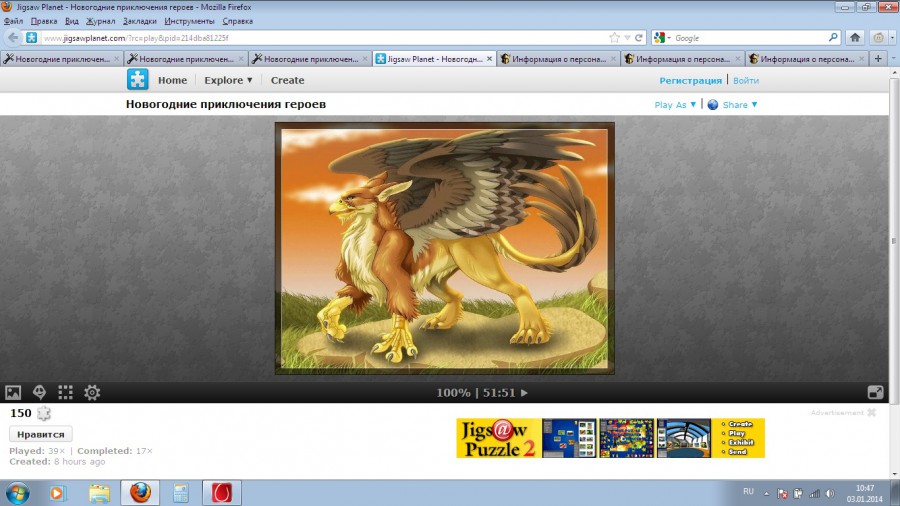The height and width of the screenshot is (506, 900).
Task: Open the Справка menu
Action: 238,21
